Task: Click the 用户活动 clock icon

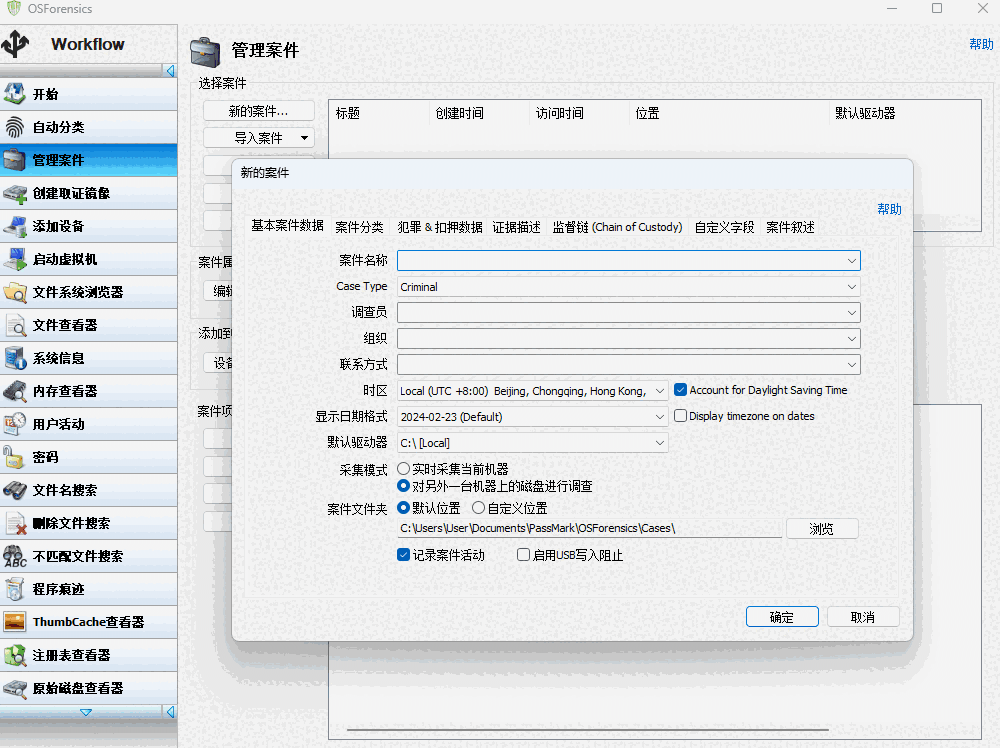Action: (x=15, y=424)
